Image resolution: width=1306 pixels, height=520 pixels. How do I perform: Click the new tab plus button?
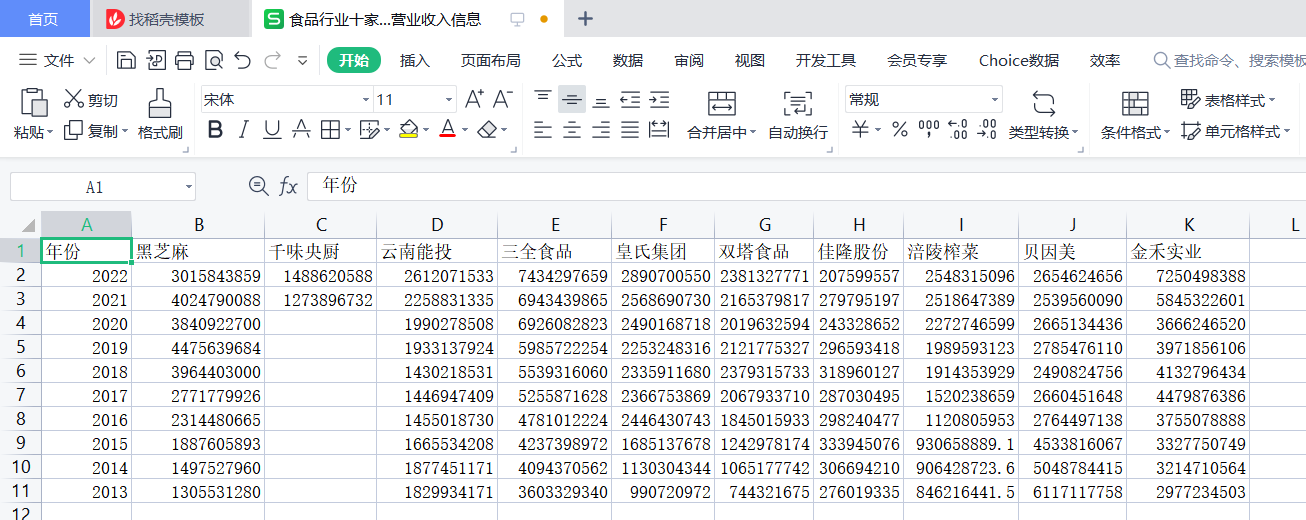(586, 19)
